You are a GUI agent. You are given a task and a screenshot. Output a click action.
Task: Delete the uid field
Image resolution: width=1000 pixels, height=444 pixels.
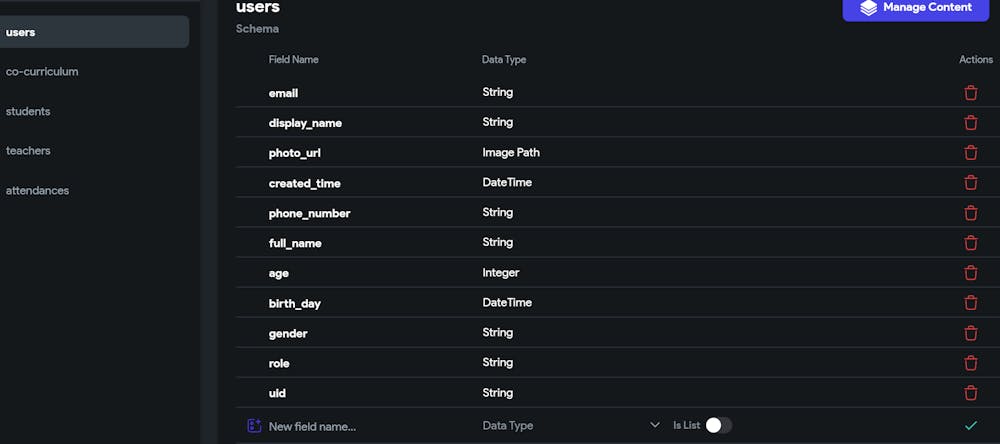(x=971, y=392)
